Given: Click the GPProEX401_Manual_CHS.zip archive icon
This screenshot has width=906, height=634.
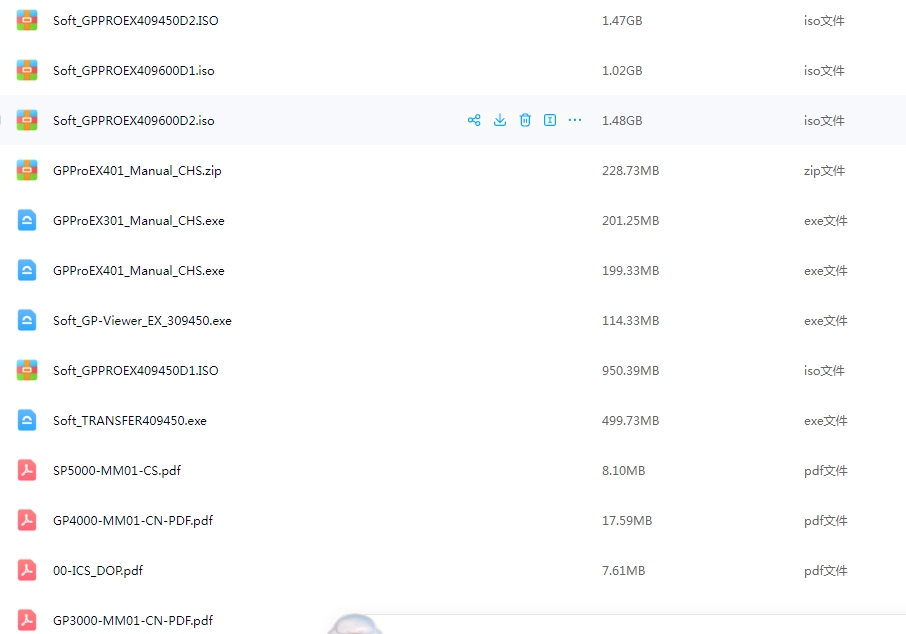Looking at the screenshot, I should (x=27, y=170).
